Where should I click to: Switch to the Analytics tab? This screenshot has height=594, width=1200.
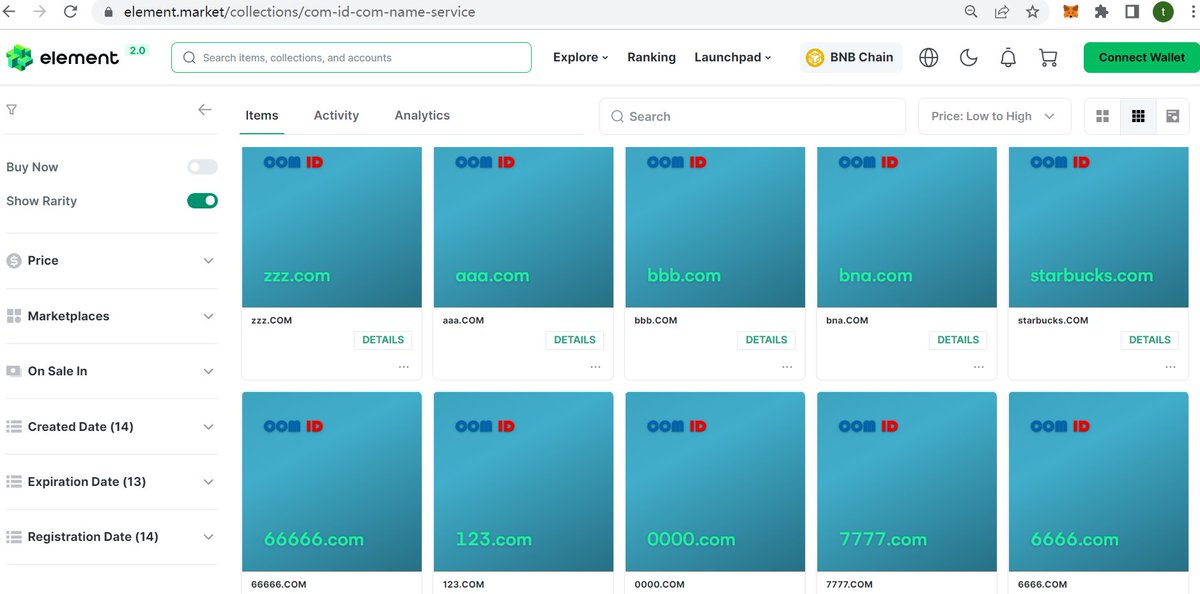tap(422, 116)
